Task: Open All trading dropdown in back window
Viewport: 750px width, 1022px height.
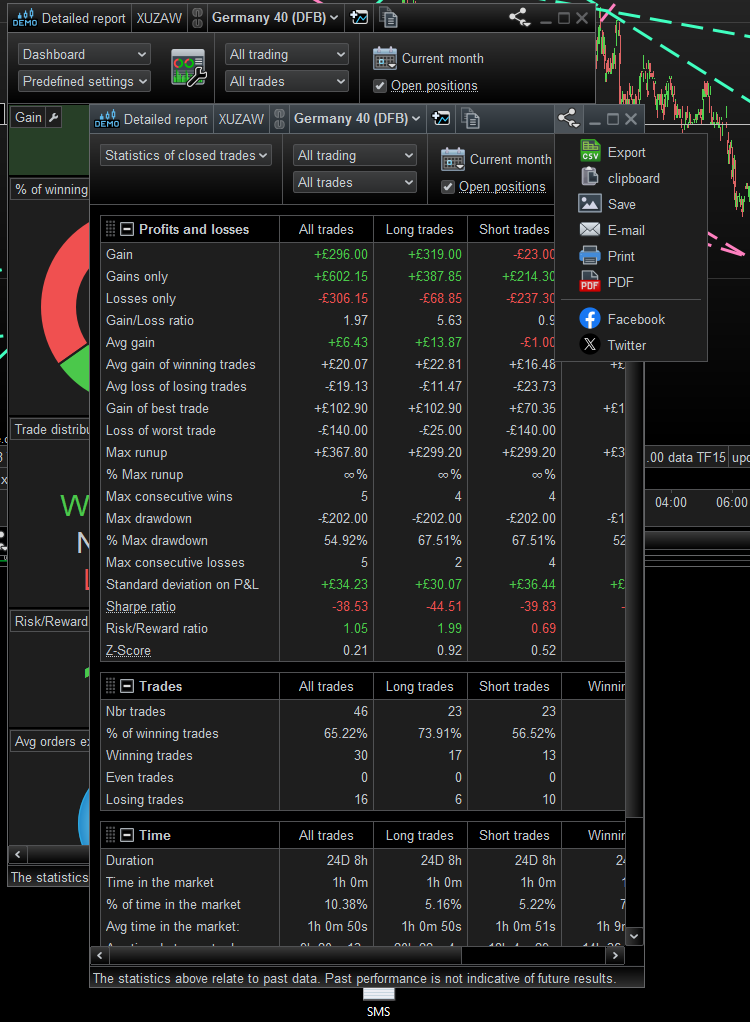Action: [x=287, y=54]
